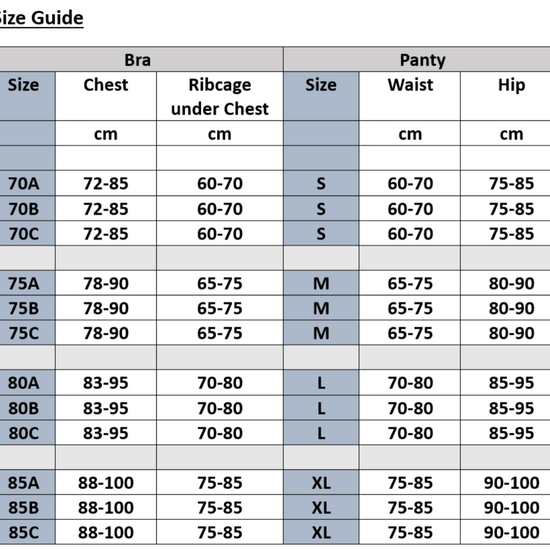Screen dimensions: 550x550
Task: Select the Panty header cell
Action: [x=422, y=60]
